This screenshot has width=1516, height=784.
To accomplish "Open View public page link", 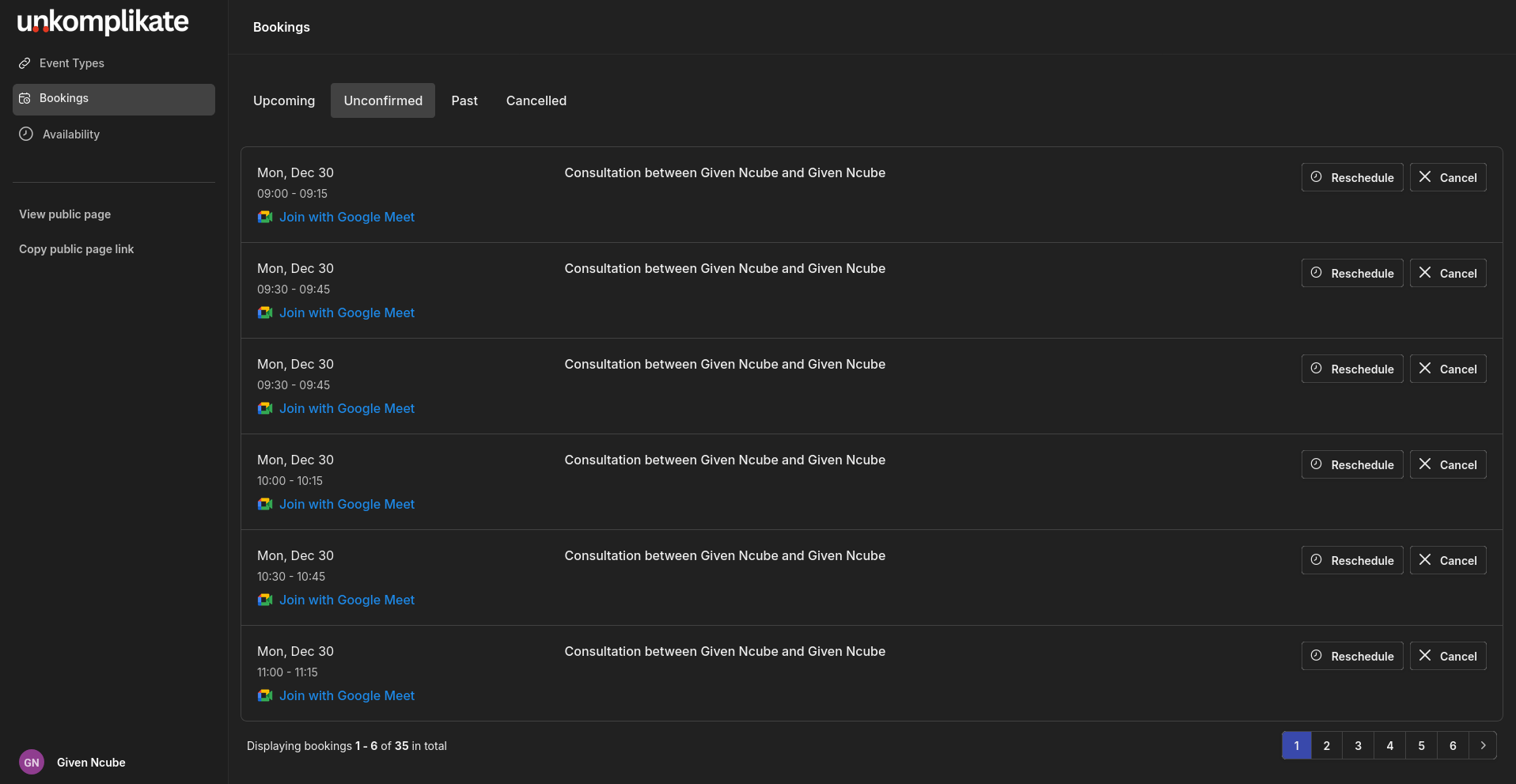I will tap(65, 214).
